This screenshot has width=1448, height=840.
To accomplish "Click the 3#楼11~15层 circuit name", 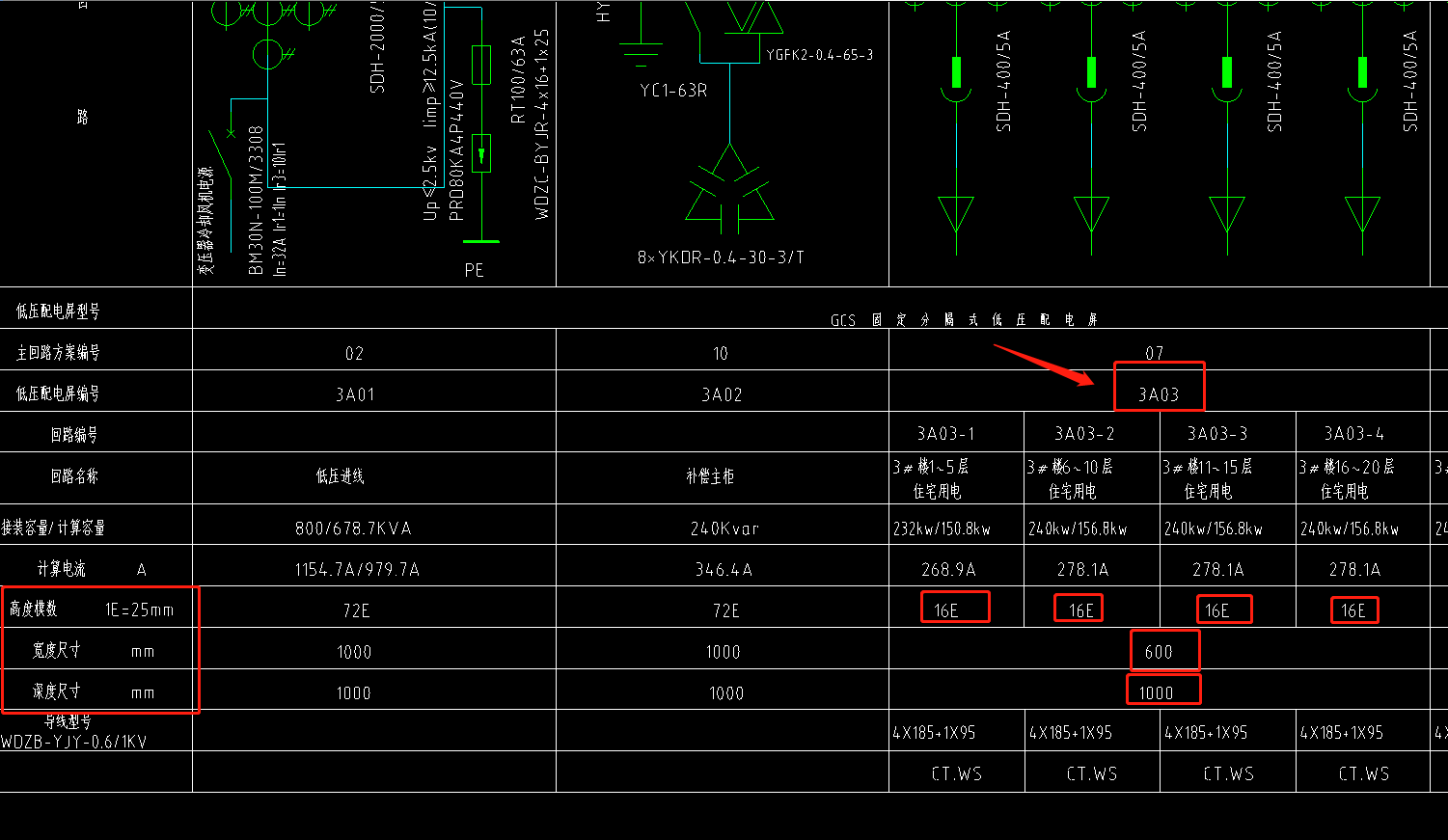I will click(x=1207, y=467).
